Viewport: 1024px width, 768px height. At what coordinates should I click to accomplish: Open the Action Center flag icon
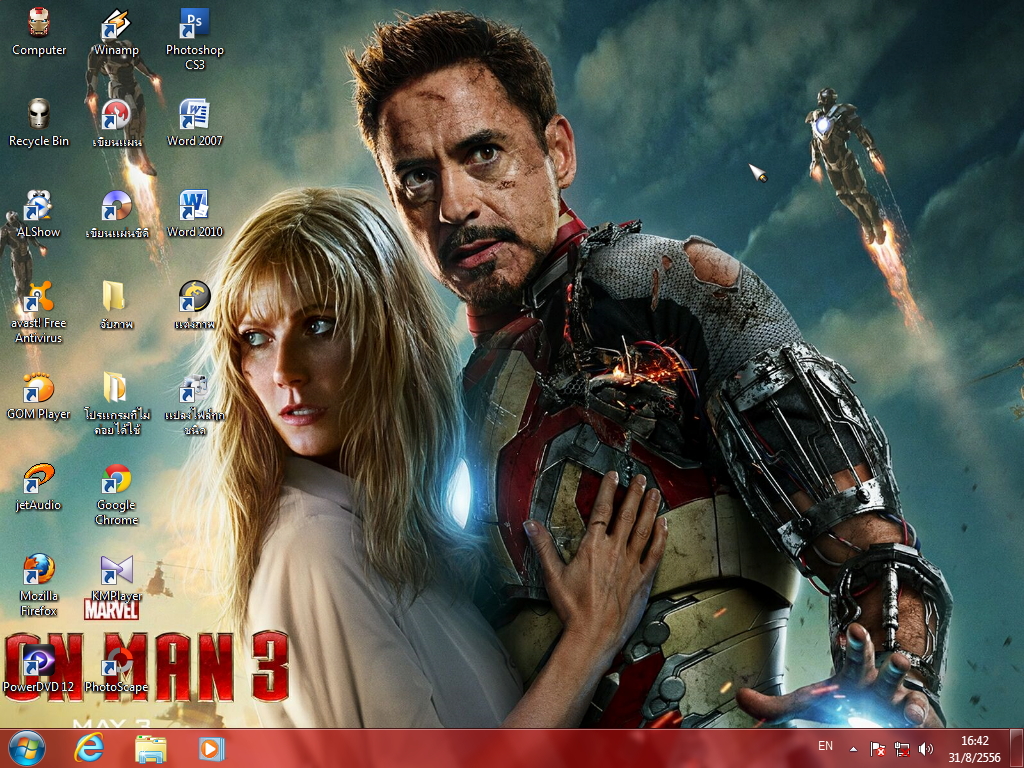[877, 749]
